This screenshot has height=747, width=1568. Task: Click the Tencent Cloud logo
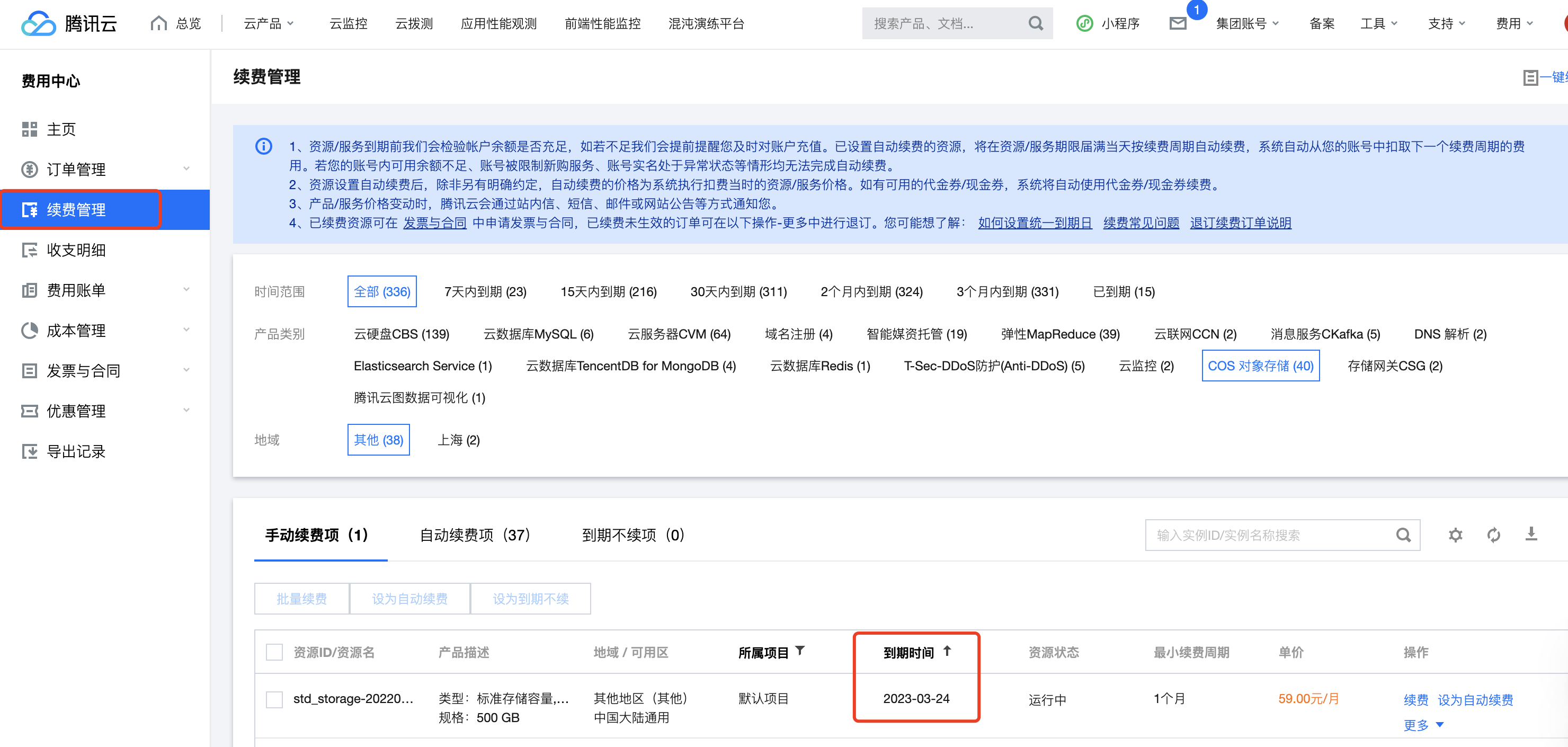(x=69, y=24)
